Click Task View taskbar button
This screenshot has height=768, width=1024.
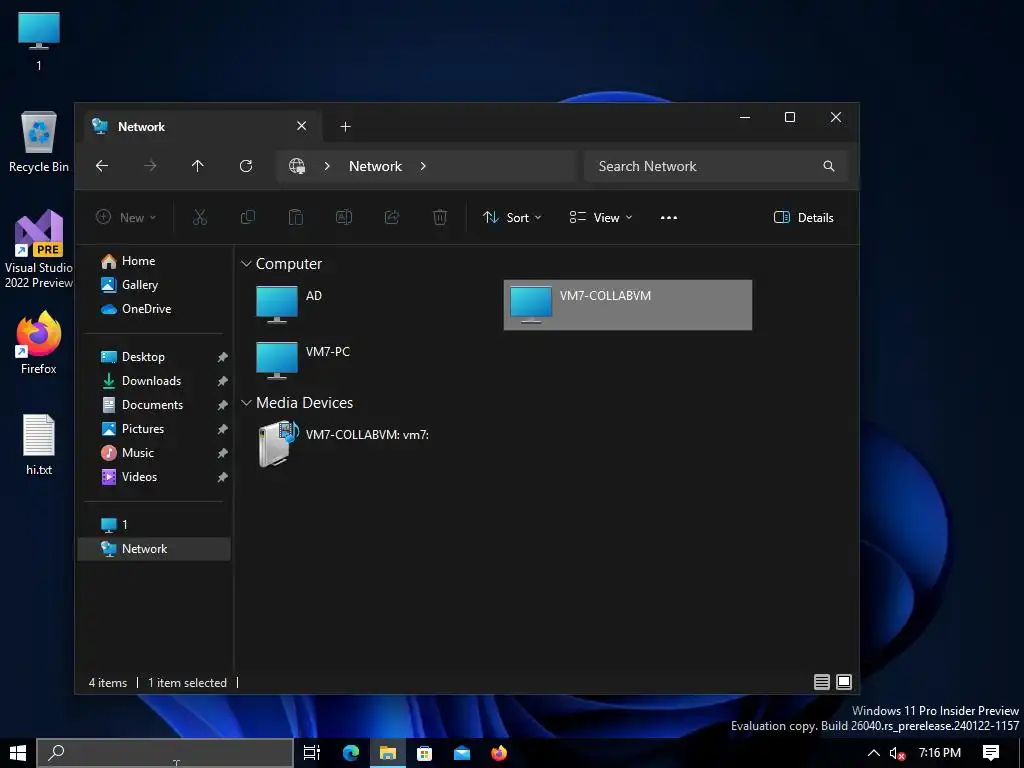pyautogui.click(x=312, y=753)
